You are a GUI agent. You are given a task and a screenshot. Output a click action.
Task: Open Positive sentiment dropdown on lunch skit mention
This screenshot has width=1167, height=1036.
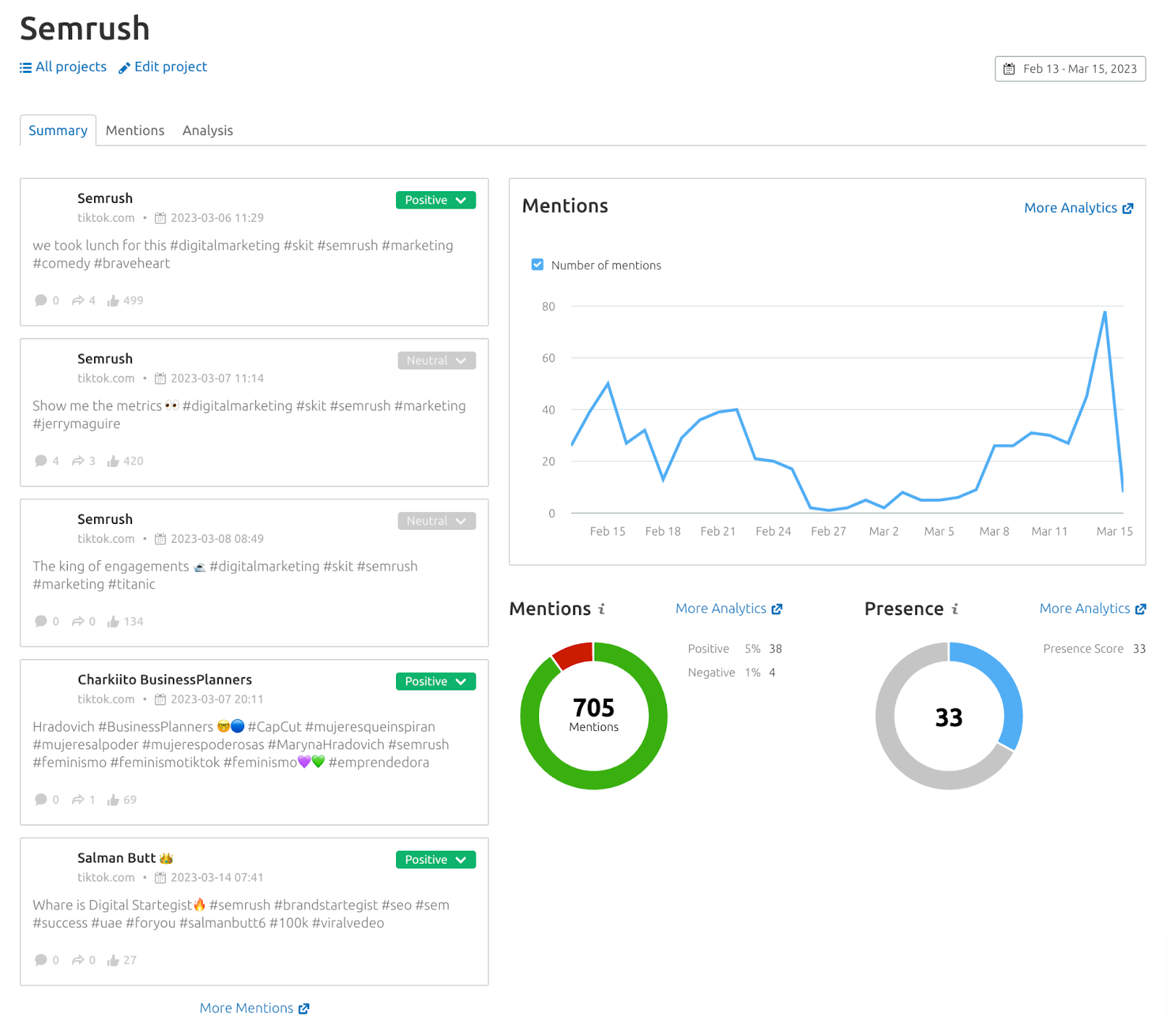coord(435,200)
